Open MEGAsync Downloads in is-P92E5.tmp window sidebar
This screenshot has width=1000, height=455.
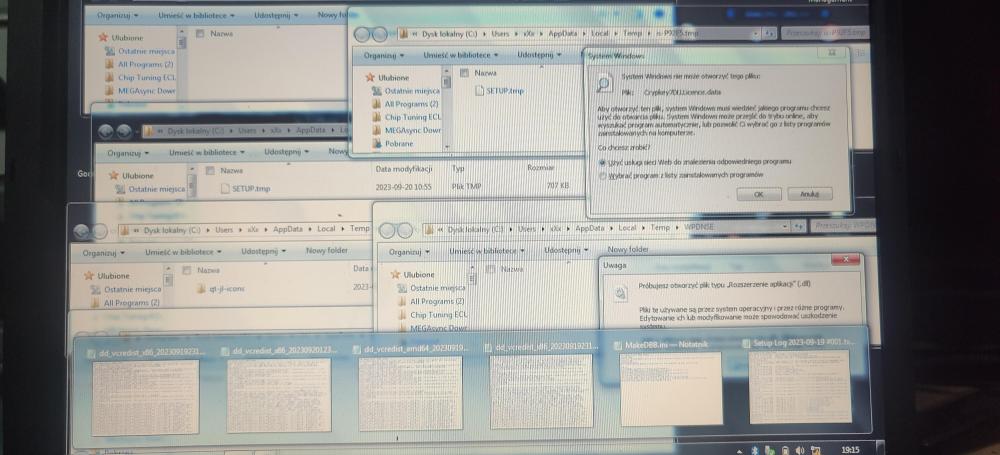click(411, 130)
